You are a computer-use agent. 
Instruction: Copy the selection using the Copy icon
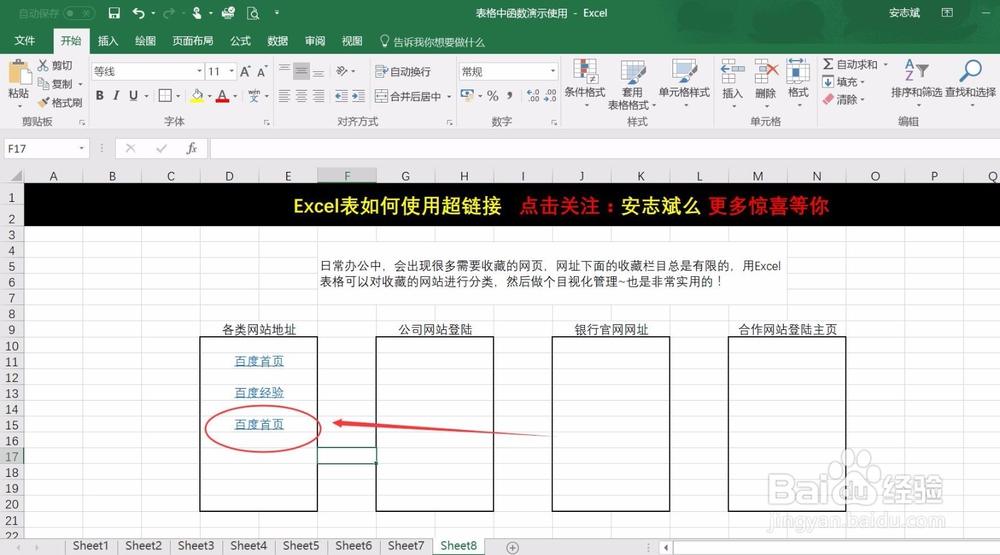(x=43, y=84)
